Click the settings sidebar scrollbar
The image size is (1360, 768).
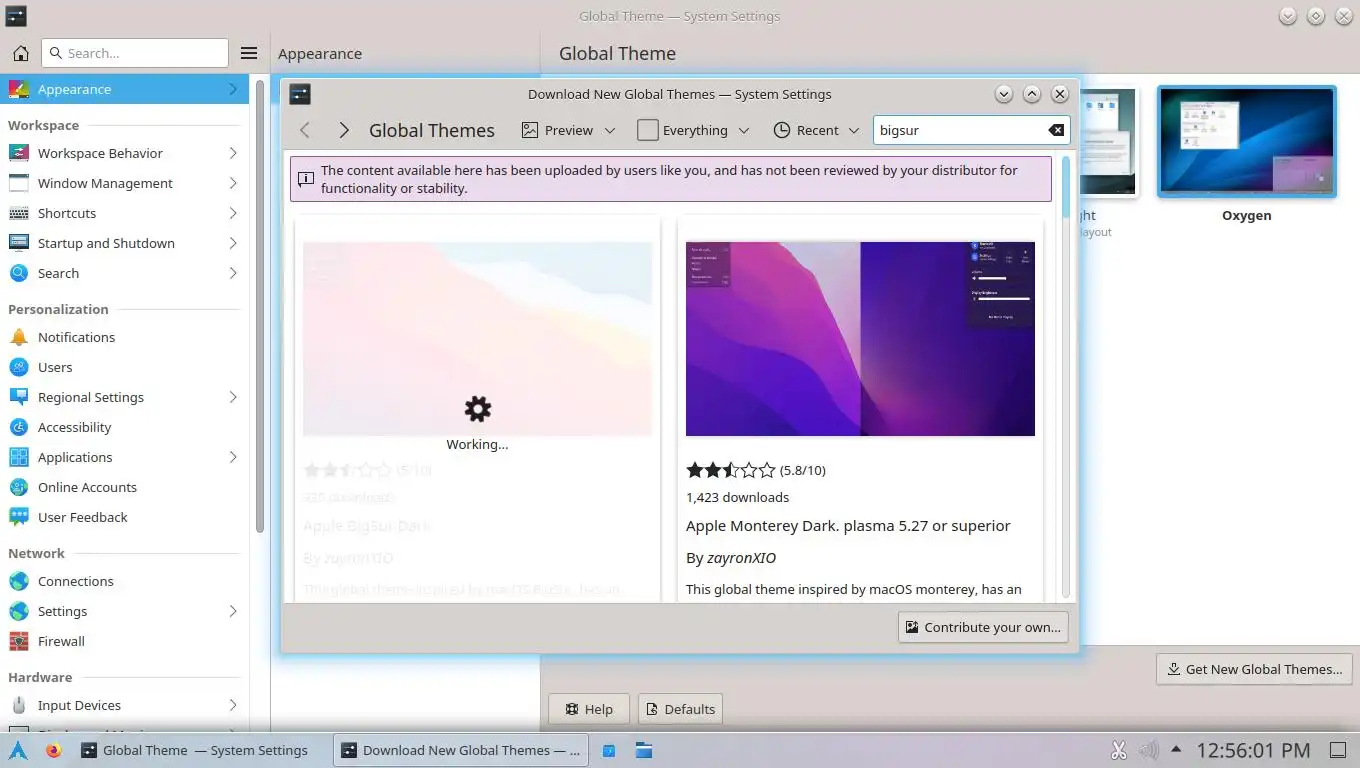coord(260,306)
